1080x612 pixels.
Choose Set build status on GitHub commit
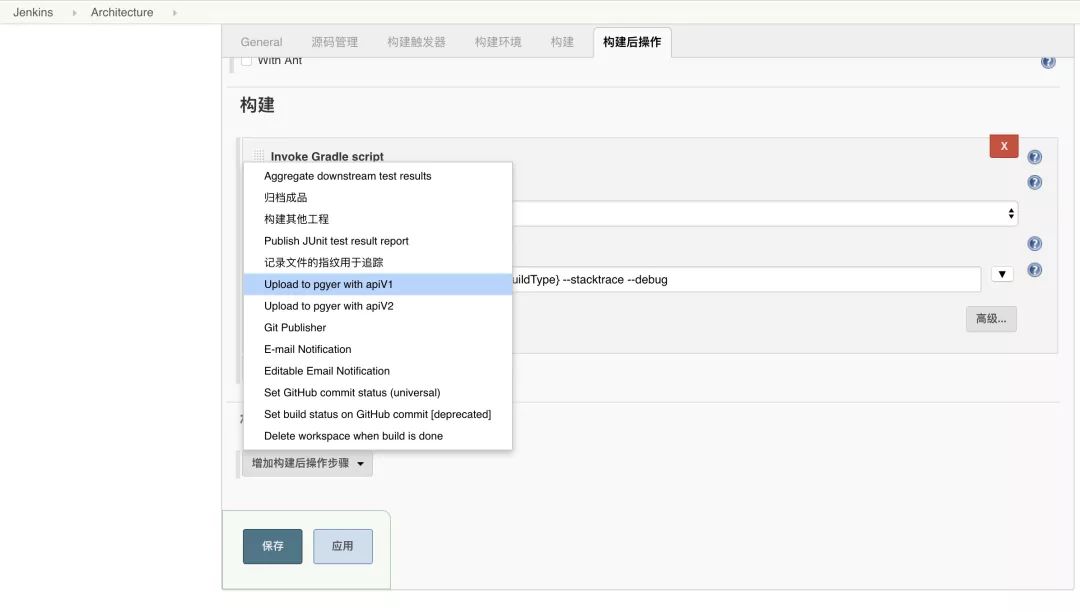377,414
